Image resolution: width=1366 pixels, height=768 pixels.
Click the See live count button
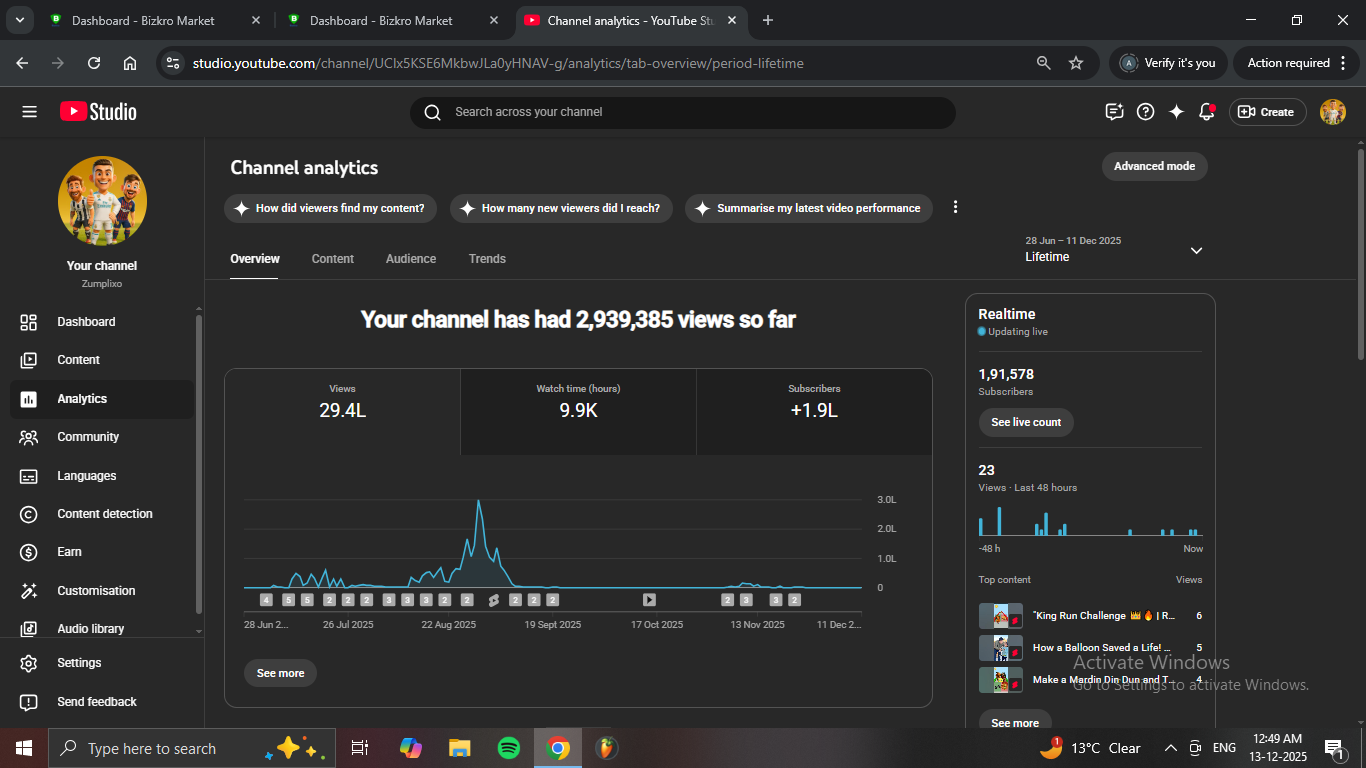[1026, 422]
